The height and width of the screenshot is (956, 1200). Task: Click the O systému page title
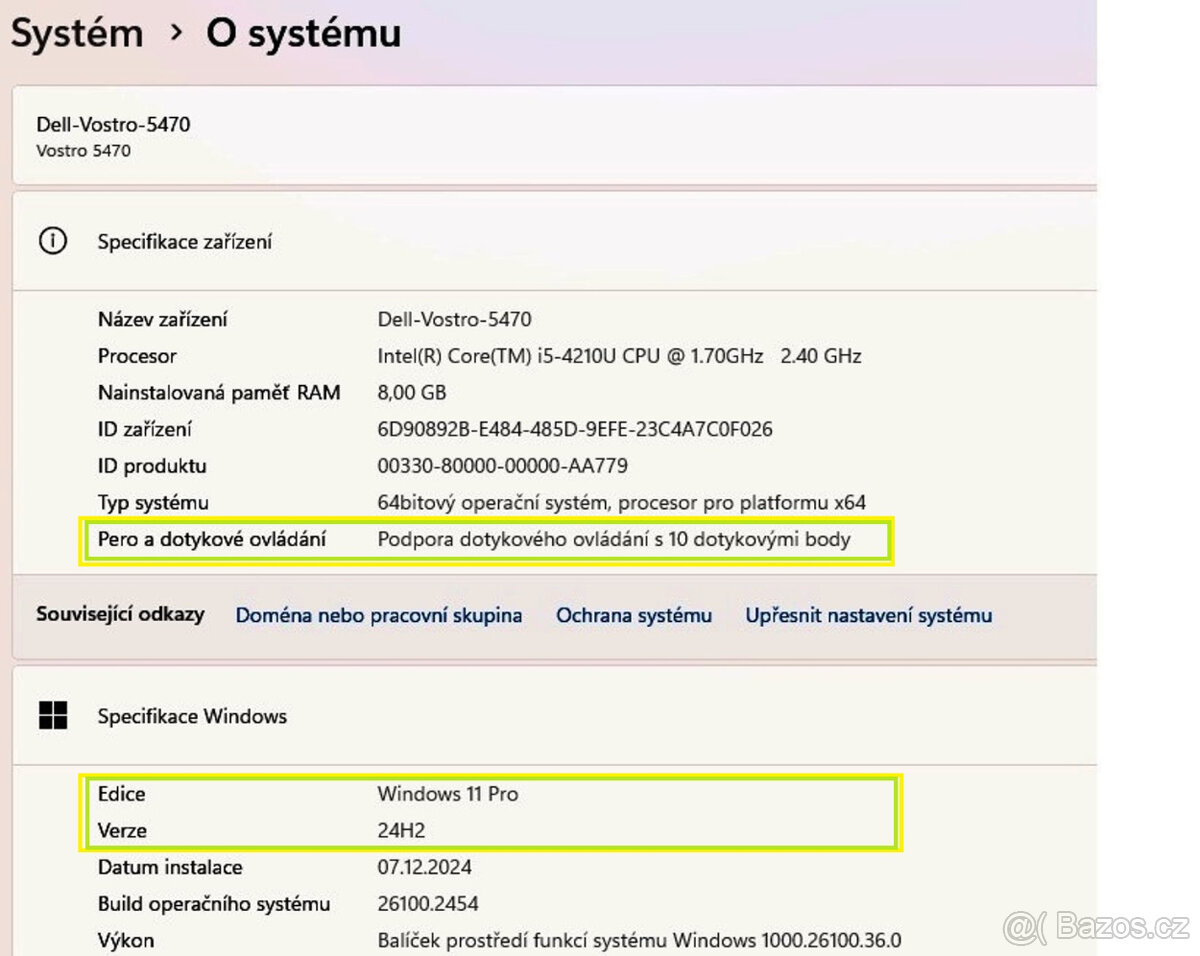tap(303, 33)
